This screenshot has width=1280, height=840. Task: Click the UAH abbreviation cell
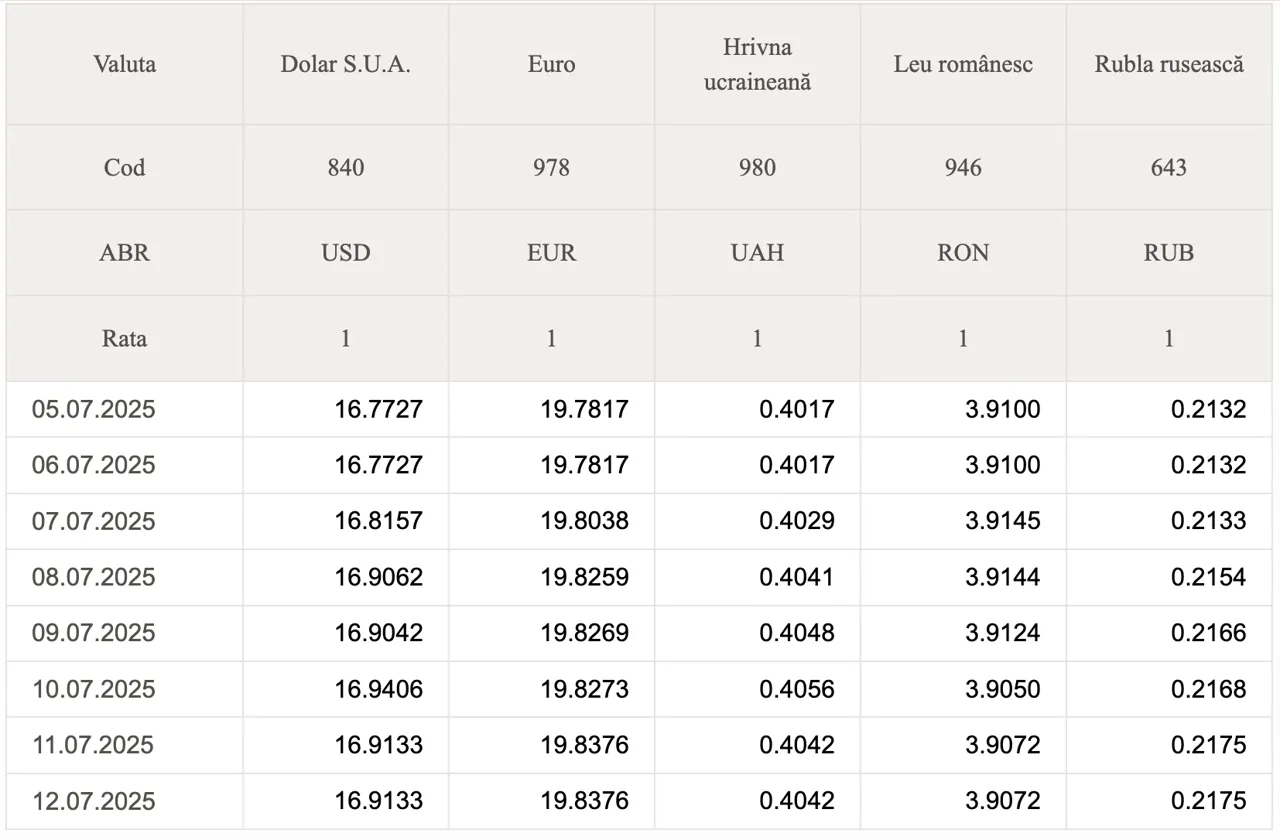(x=757, y=253)
